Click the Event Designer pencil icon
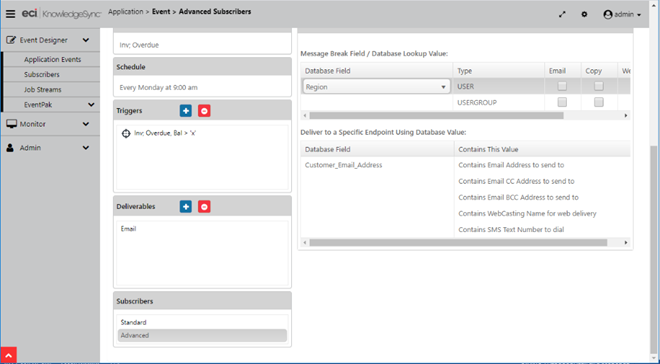Viewport: 660px width, 364px height. click(11, 40)
